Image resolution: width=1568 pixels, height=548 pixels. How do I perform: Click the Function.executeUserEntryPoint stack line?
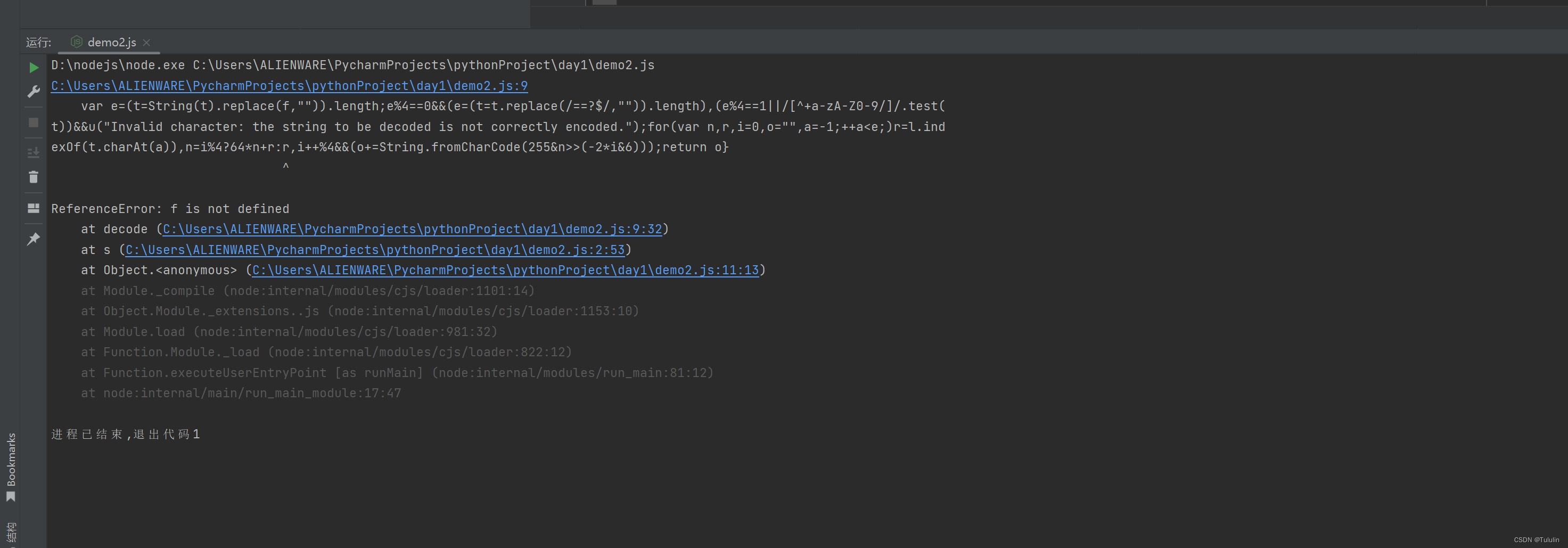(x=397, y=373)
